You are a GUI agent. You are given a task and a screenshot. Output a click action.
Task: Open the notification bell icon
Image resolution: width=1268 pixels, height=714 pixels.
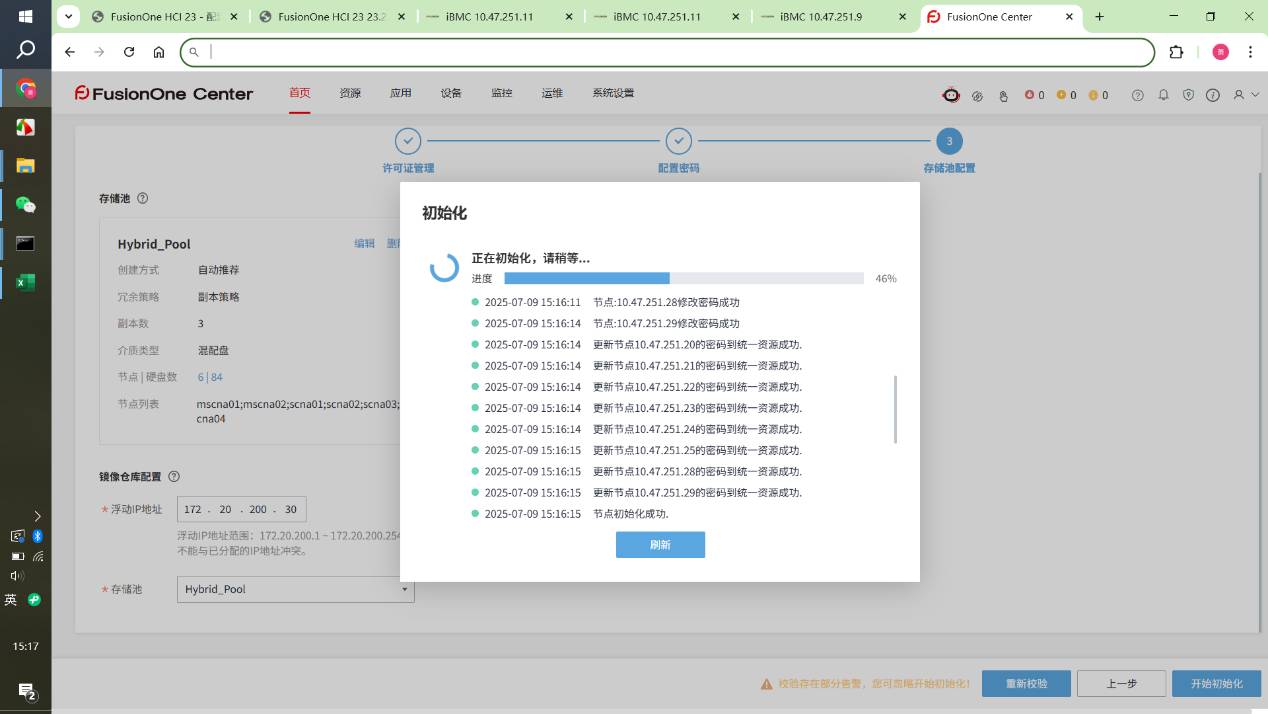coord(1163,95)
